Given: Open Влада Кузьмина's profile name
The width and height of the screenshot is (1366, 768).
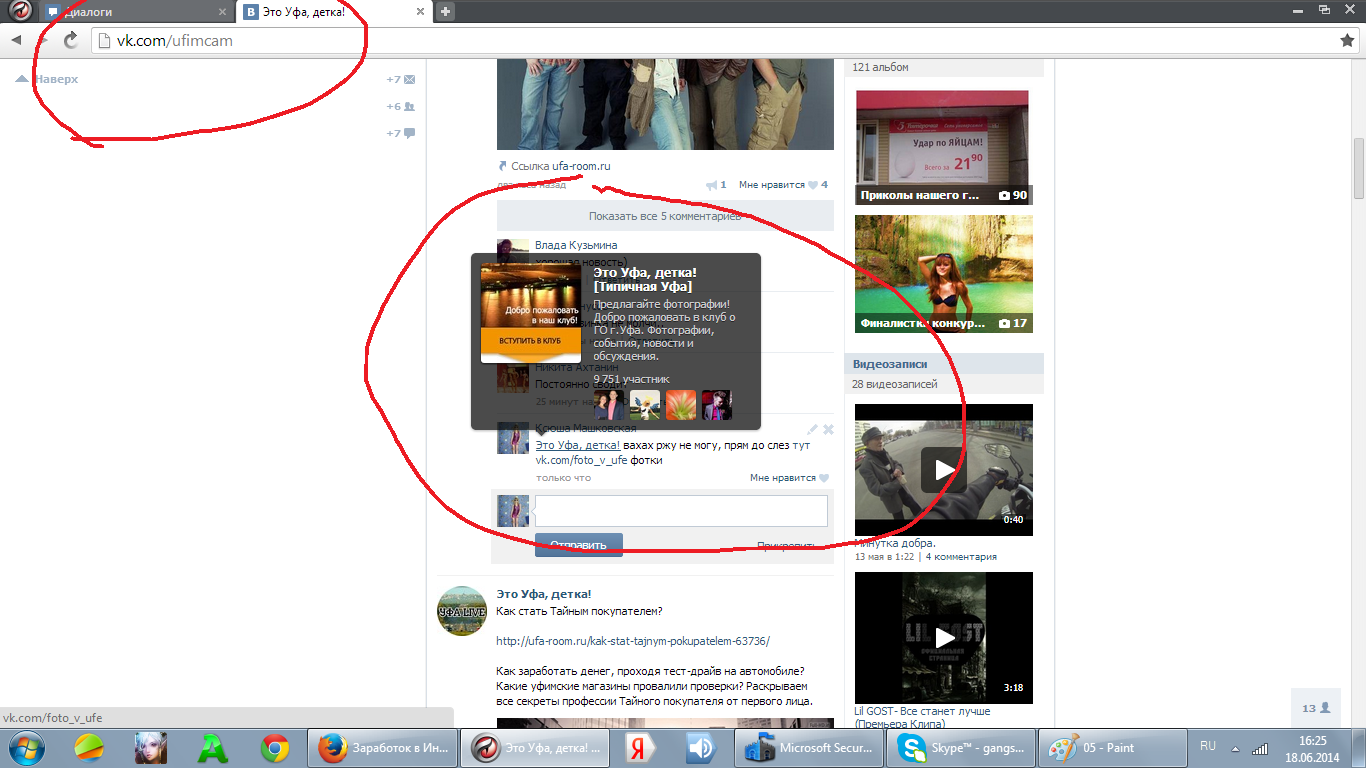Looking at the screenshot, I should 576,245.
